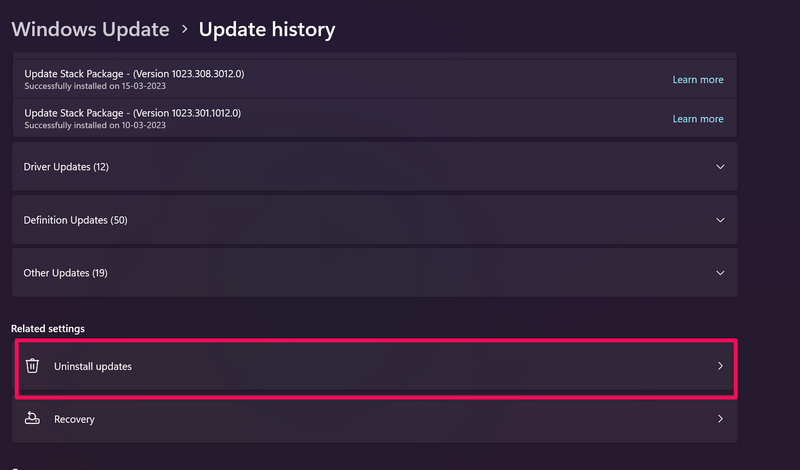Click the right arrow on the Recovery row

720,419
